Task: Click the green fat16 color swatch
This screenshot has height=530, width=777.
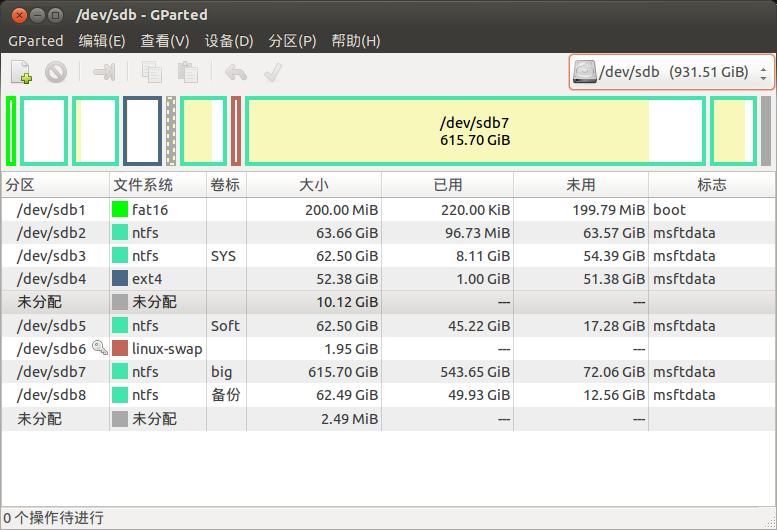Action: (120, 210)
